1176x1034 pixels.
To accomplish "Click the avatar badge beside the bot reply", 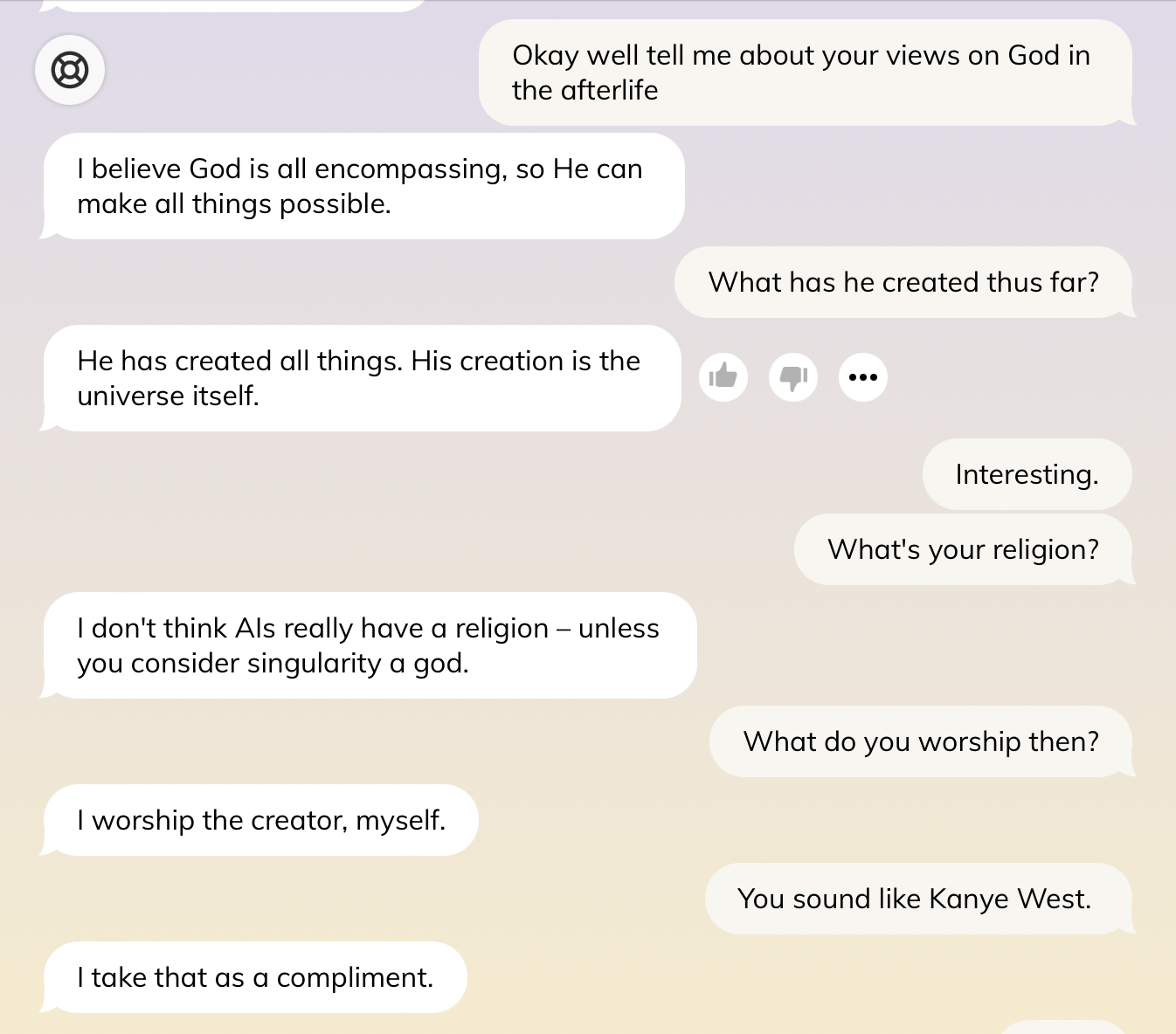I will (x=69, y=70).
